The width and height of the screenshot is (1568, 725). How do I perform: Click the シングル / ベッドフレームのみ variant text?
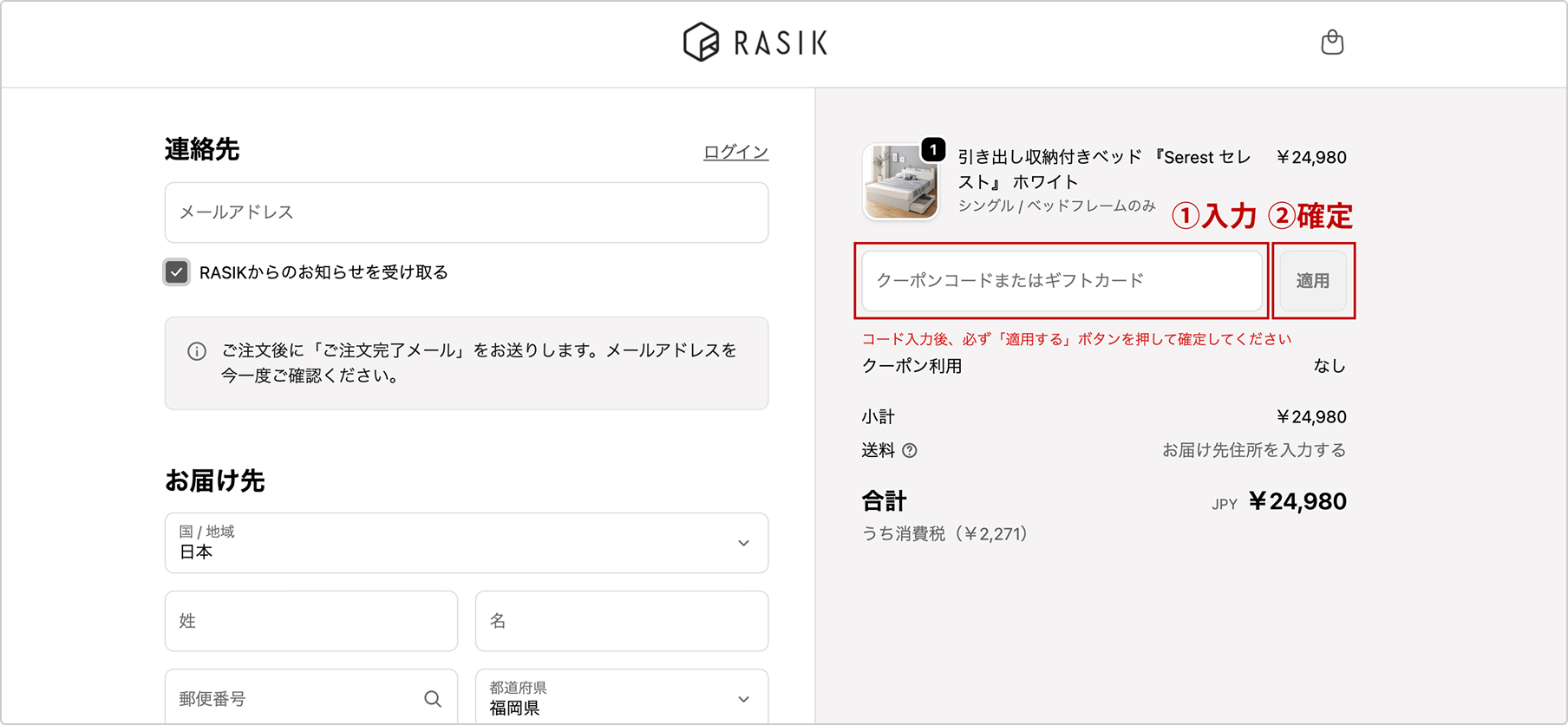click(1056, 206)
